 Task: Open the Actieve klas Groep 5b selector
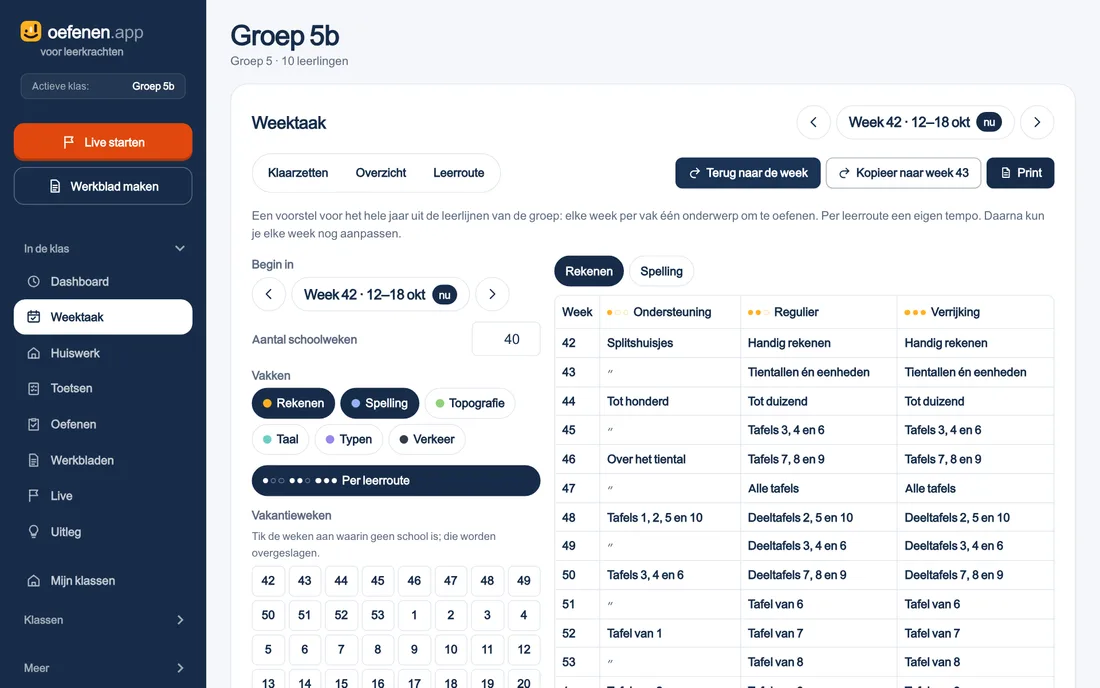[102, 86]
